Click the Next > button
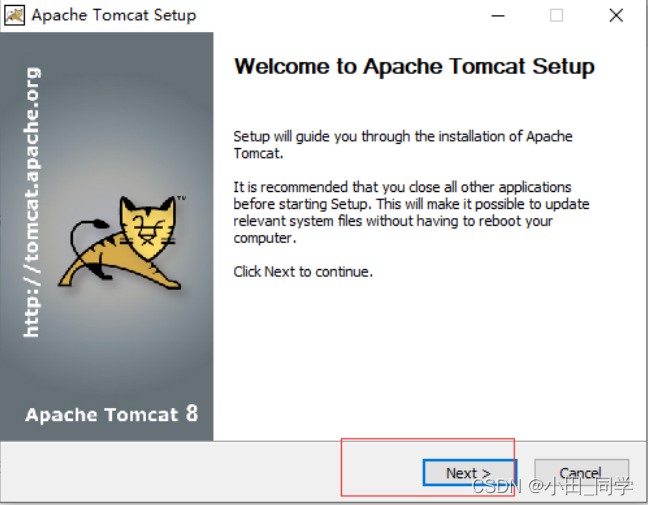The height and width of the screenshot is (505, 648). (469, 472)
